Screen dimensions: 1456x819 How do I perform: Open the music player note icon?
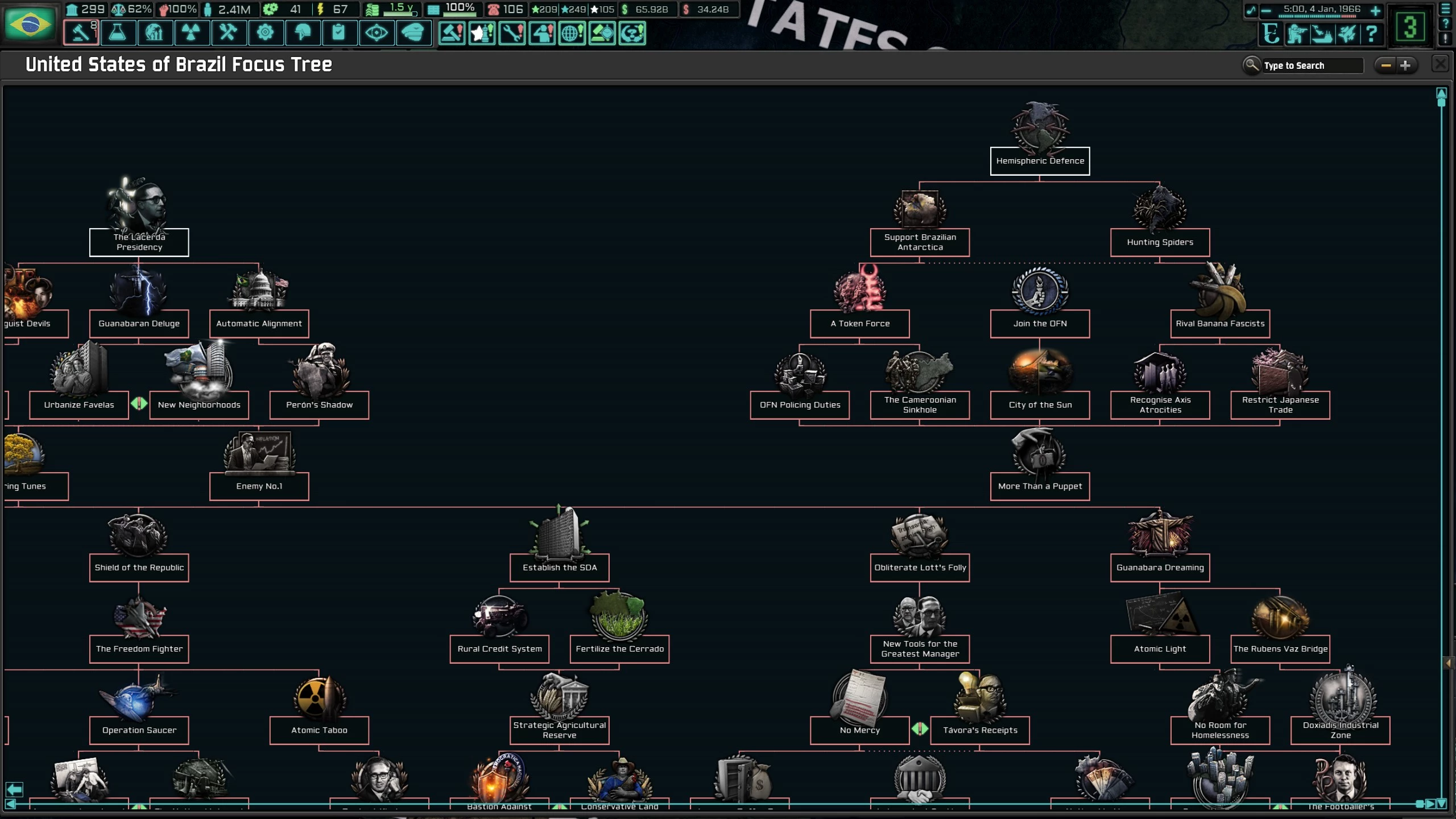point(1251,10)
